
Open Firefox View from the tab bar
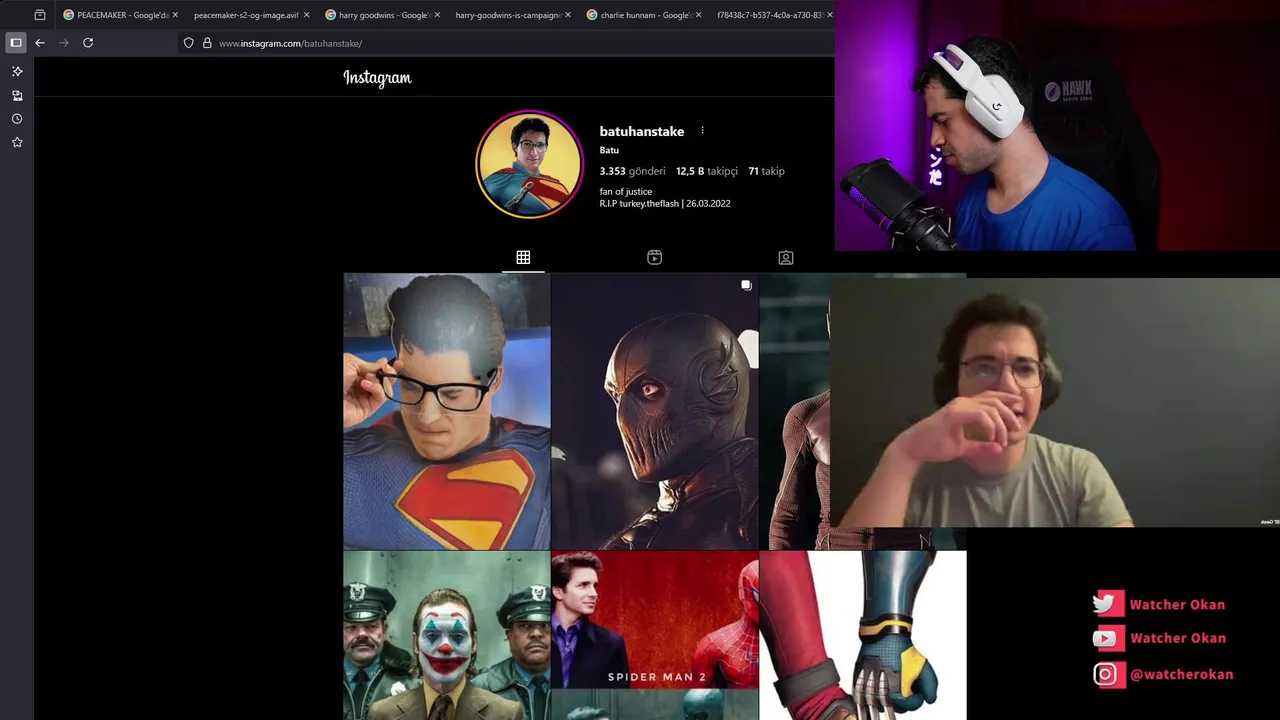[x=40, y=15]
